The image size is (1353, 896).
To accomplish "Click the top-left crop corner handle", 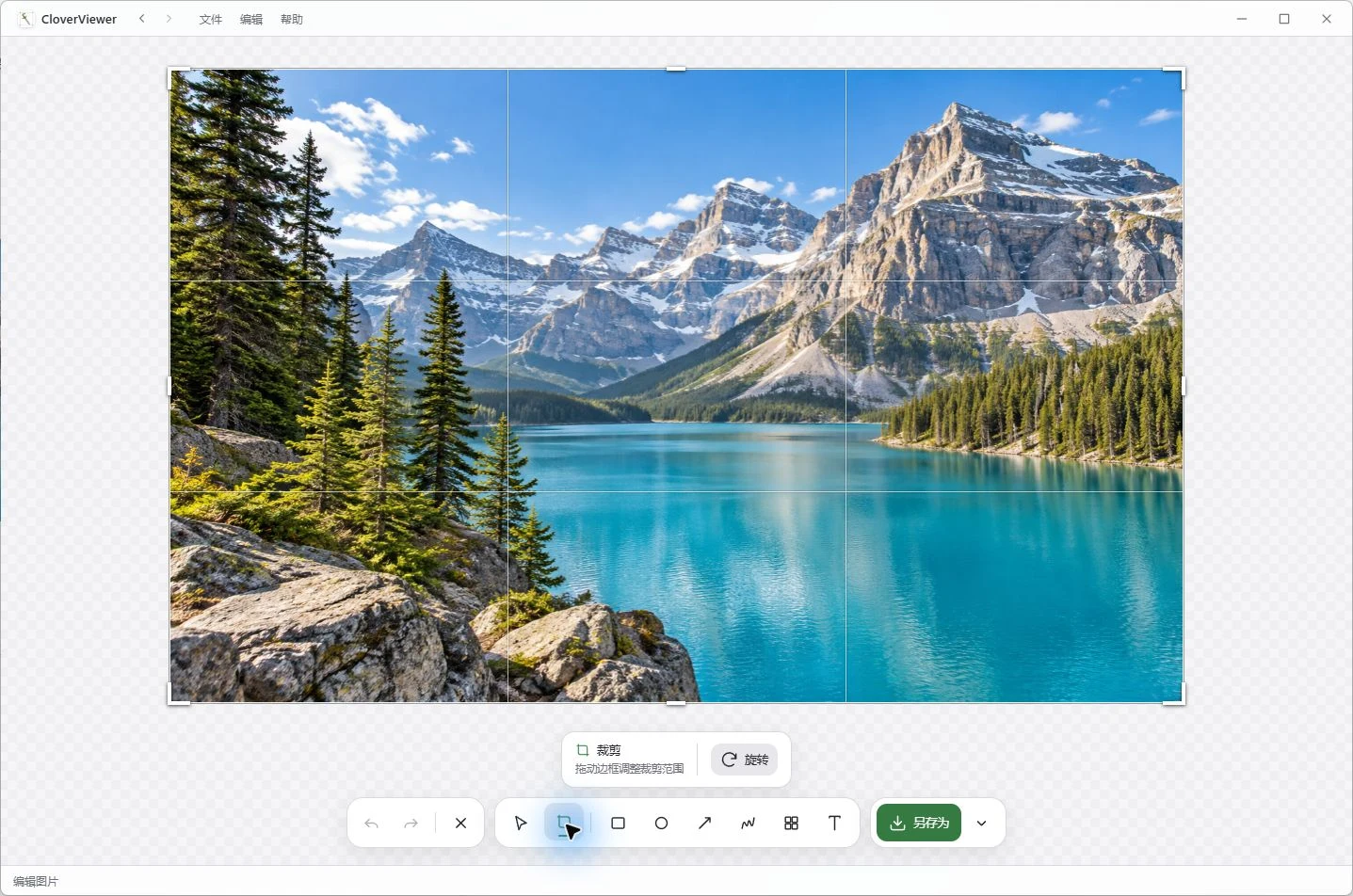I will click(x=174, y=73).
